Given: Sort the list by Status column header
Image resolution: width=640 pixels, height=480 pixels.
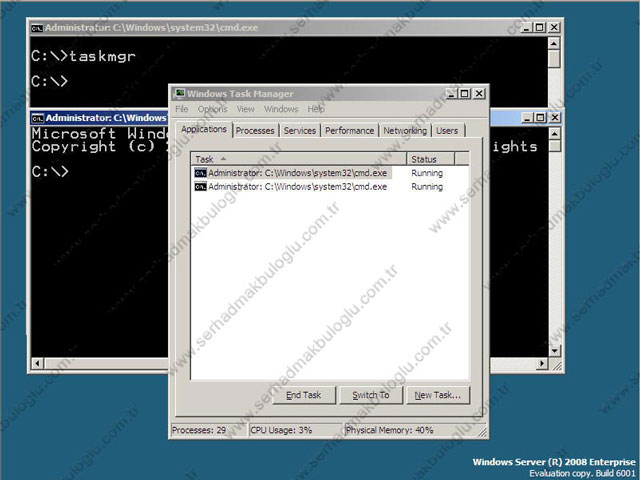Looking at the screenshot, I should [431, 159].
